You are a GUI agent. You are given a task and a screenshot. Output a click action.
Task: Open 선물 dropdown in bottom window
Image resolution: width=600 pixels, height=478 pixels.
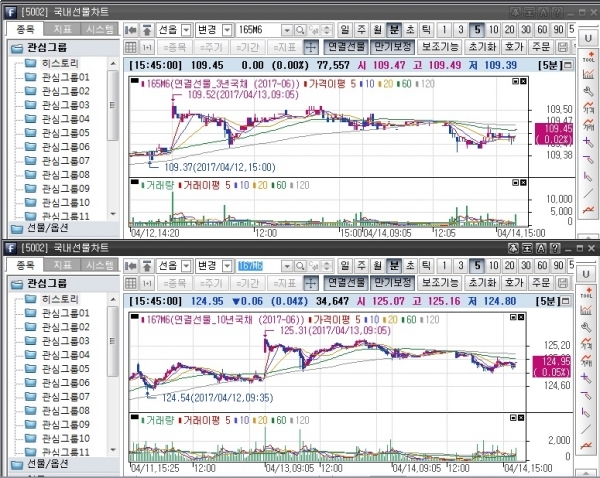tap(186, 266)
